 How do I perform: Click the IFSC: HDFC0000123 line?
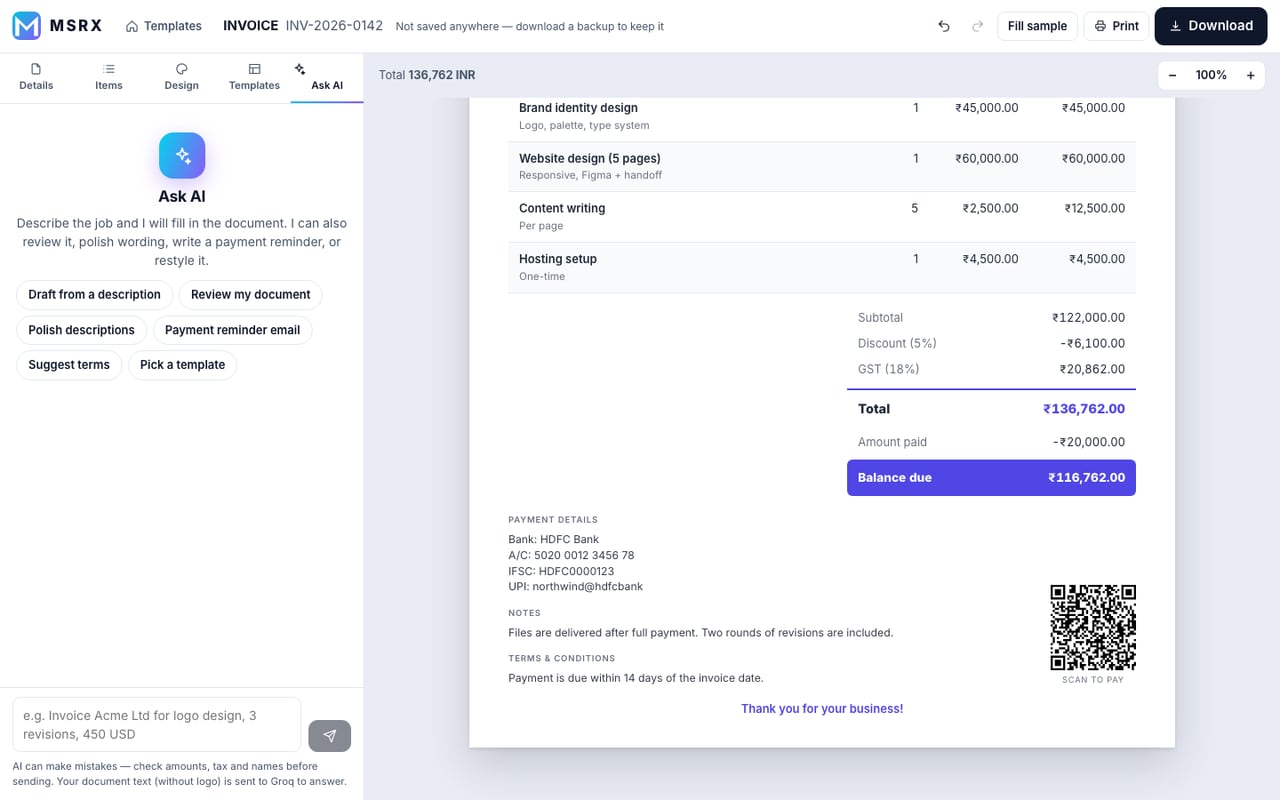pyautogui.click(x=561, y=571)
